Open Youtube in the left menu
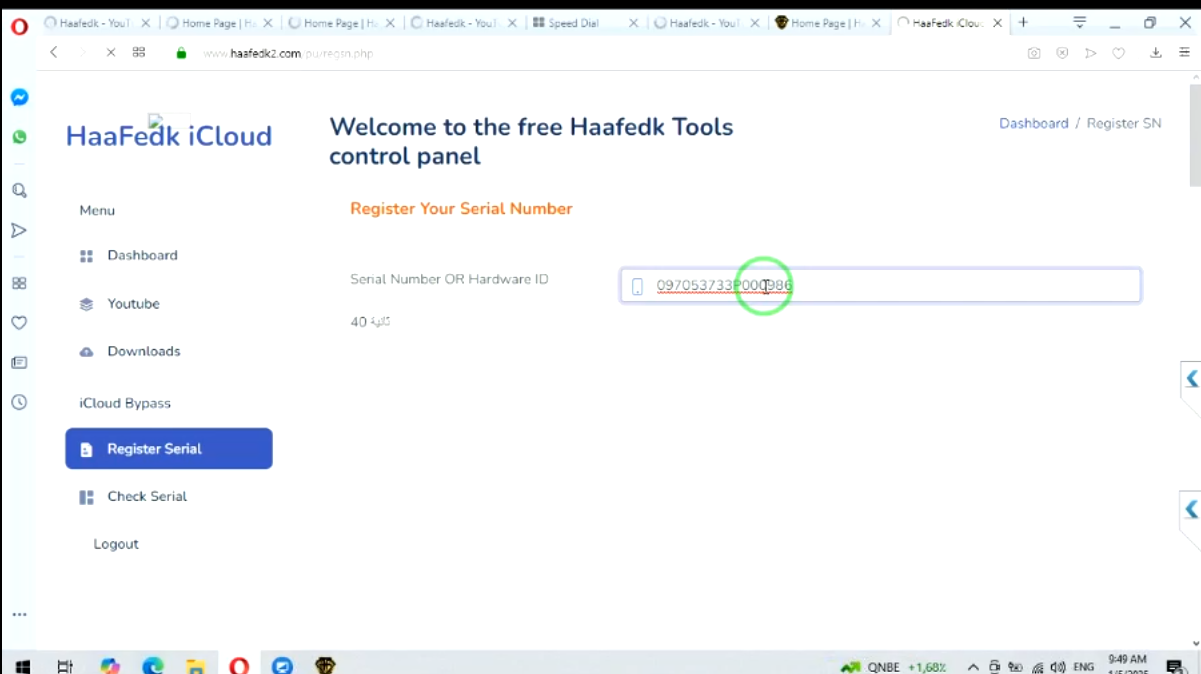 tap(133, 304)
